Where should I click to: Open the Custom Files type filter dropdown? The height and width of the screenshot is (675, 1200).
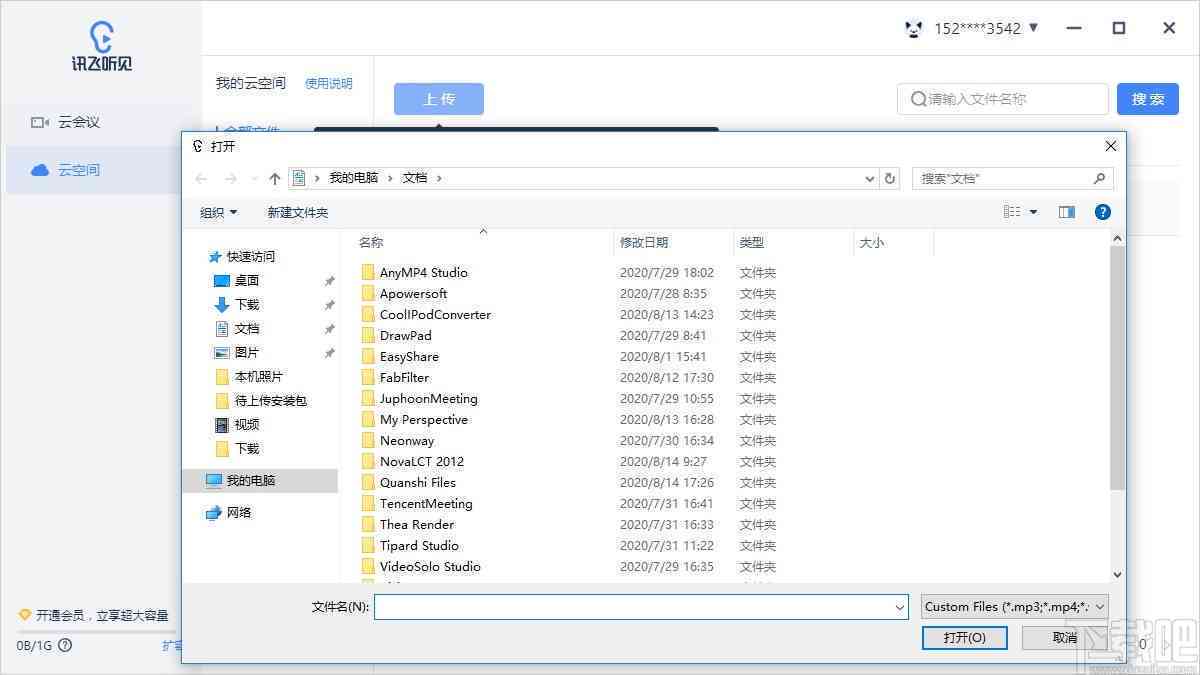(1015, 606)
